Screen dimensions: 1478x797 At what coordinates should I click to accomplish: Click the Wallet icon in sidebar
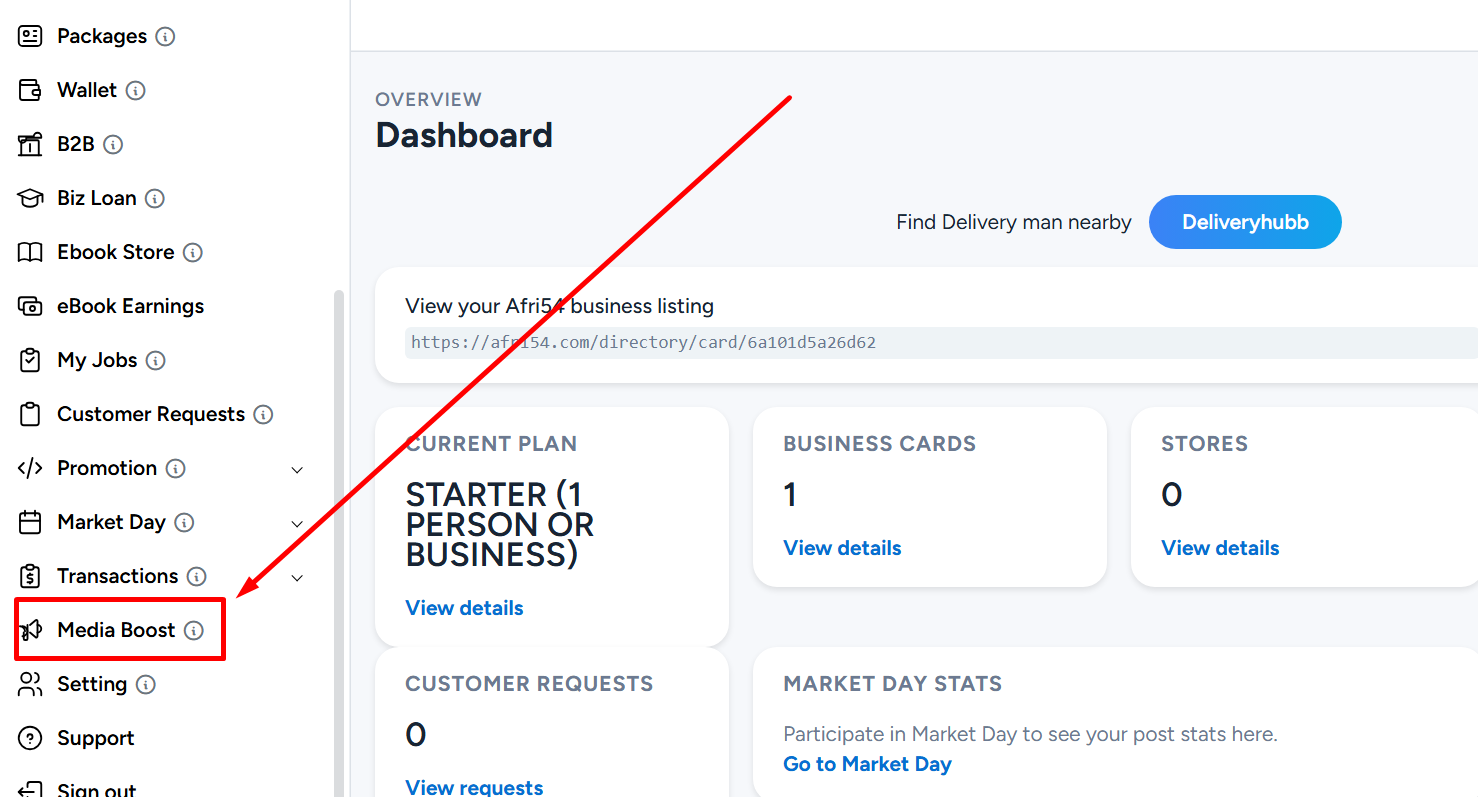coord(30,90)
